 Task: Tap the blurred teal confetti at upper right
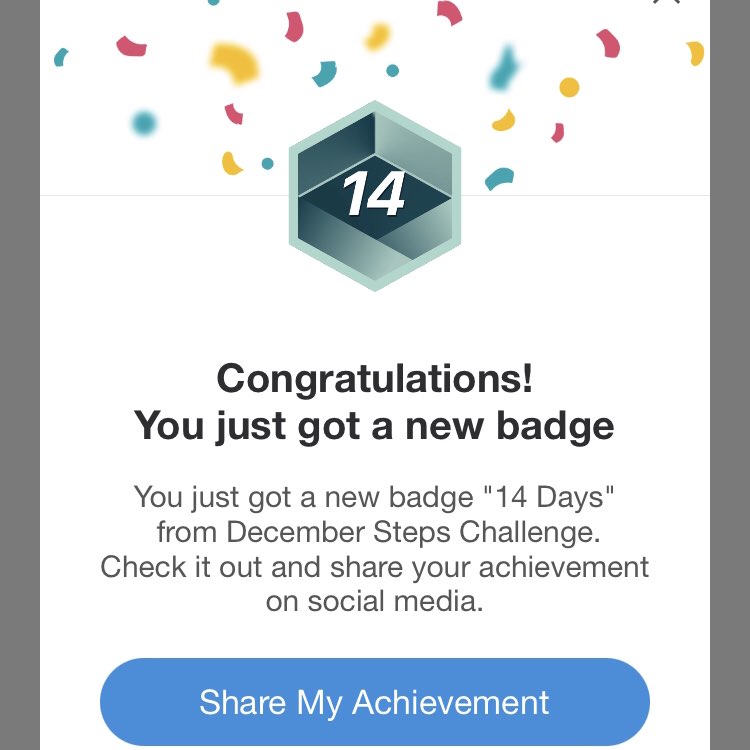(505, 68)
